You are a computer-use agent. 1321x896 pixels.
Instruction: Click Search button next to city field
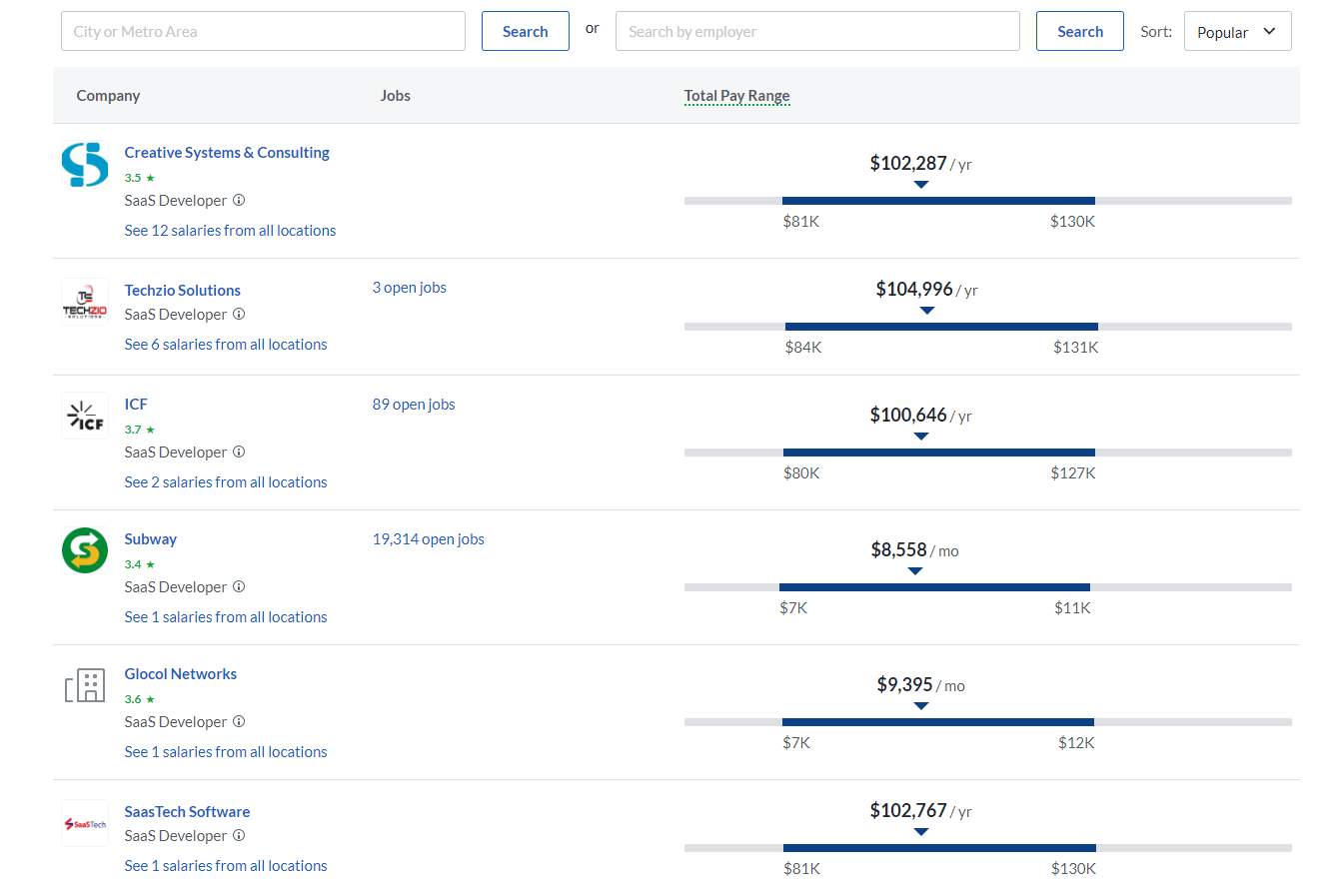525,31
